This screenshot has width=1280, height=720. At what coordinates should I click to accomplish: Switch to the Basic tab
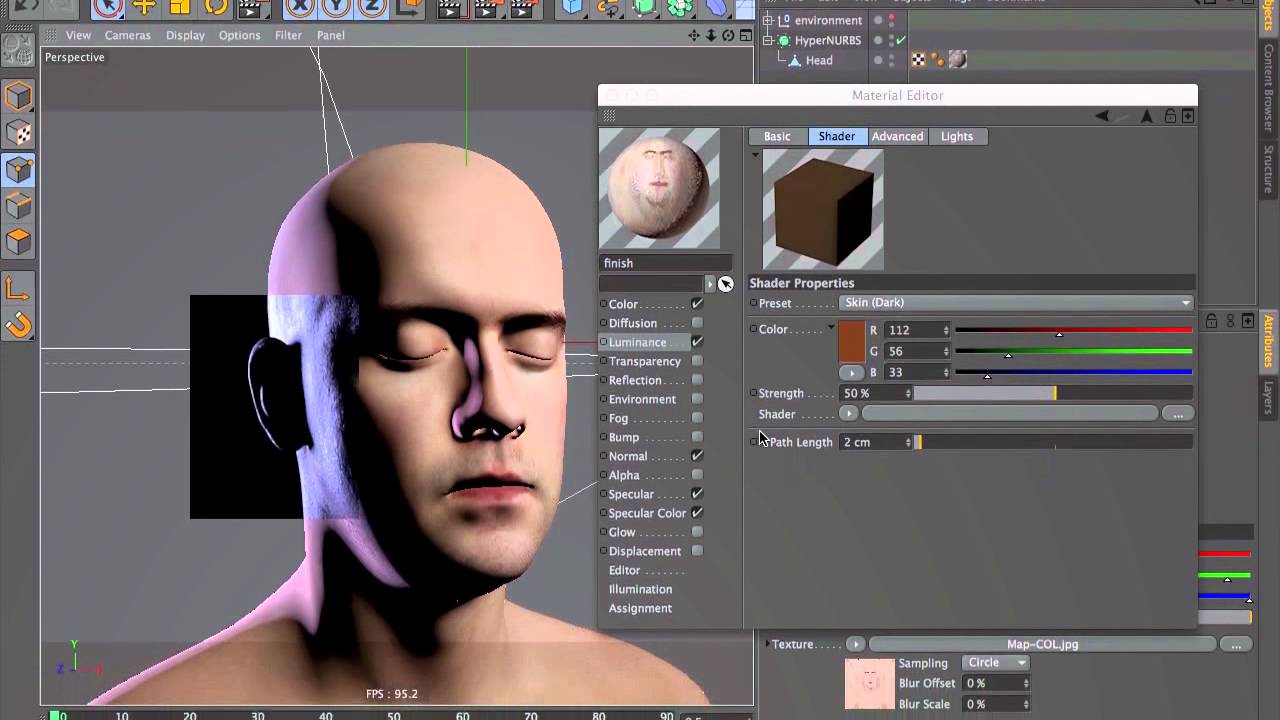point(777,136)
